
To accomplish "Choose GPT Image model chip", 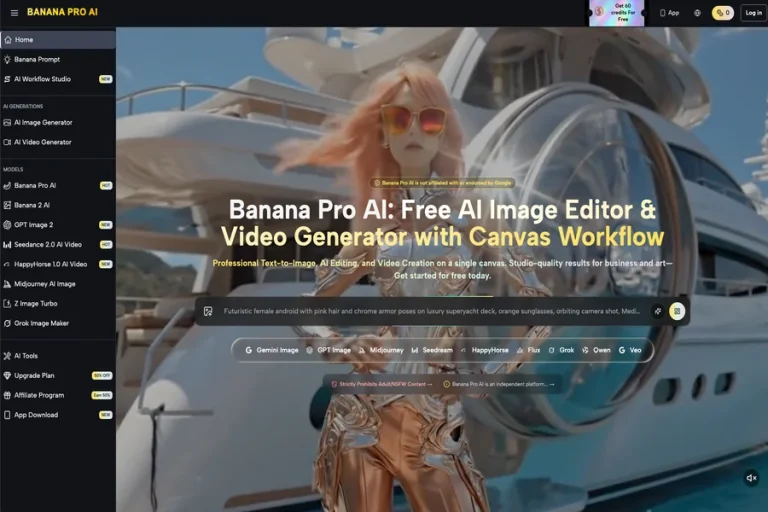I will [329, 350].
